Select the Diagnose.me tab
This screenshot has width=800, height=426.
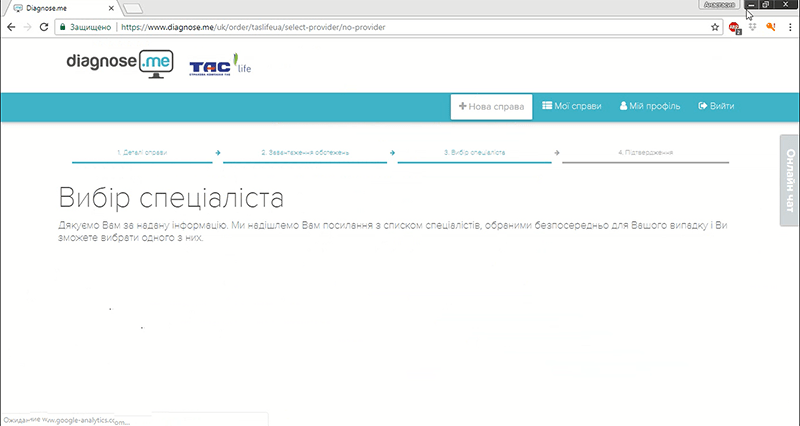click(x=61, y=8)
